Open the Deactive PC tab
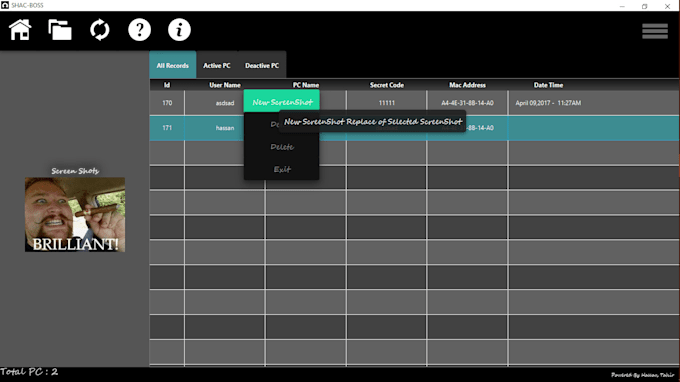680x382 pixels. 262,65
